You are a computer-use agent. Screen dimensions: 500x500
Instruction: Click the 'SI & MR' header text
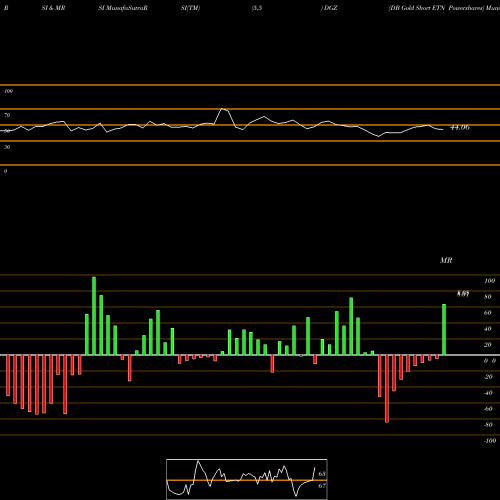coord(53,8)
